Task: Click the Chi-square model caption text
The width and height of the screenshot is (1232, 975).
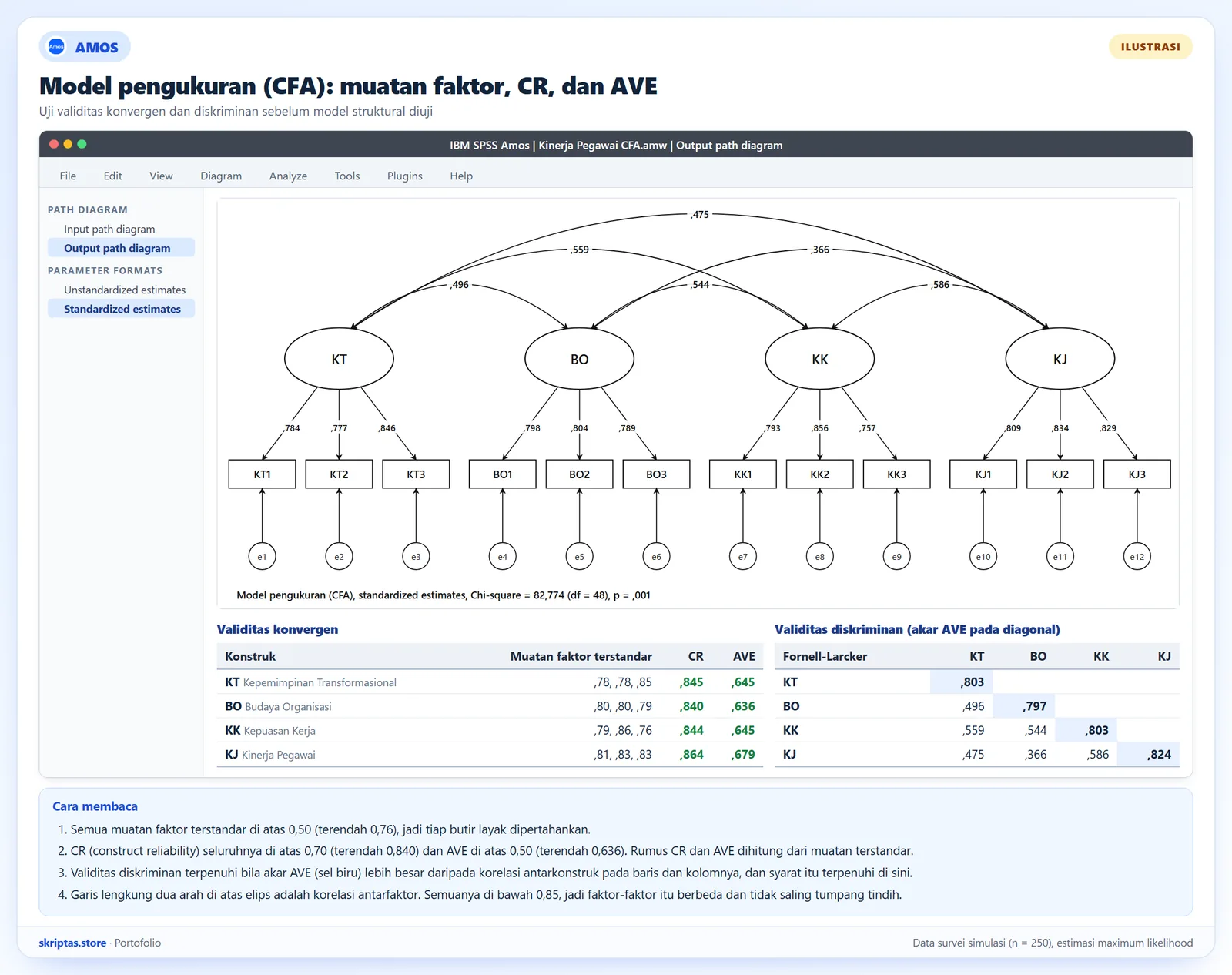Action: 444,595
